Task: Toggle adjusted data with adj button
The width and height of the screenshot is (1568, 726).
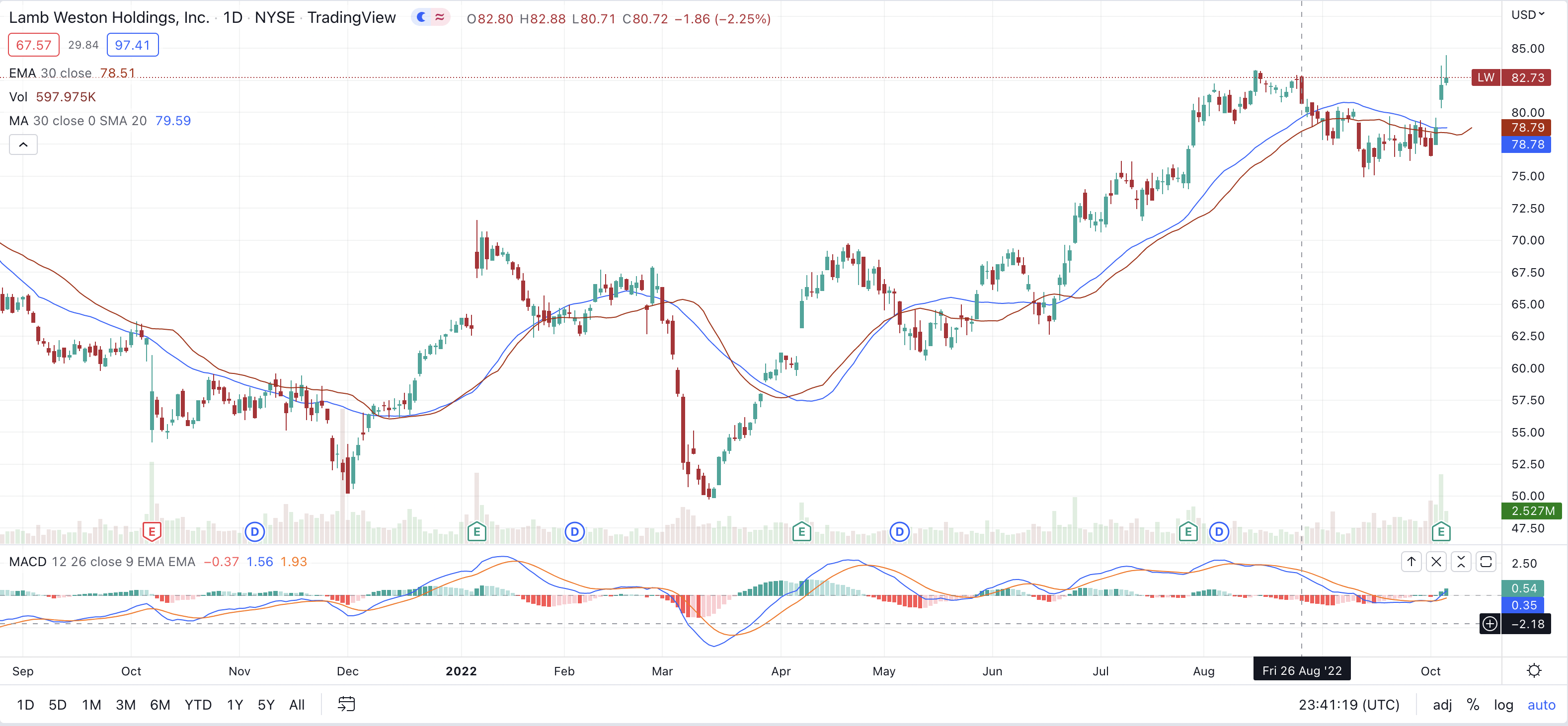Action: 1442,705
